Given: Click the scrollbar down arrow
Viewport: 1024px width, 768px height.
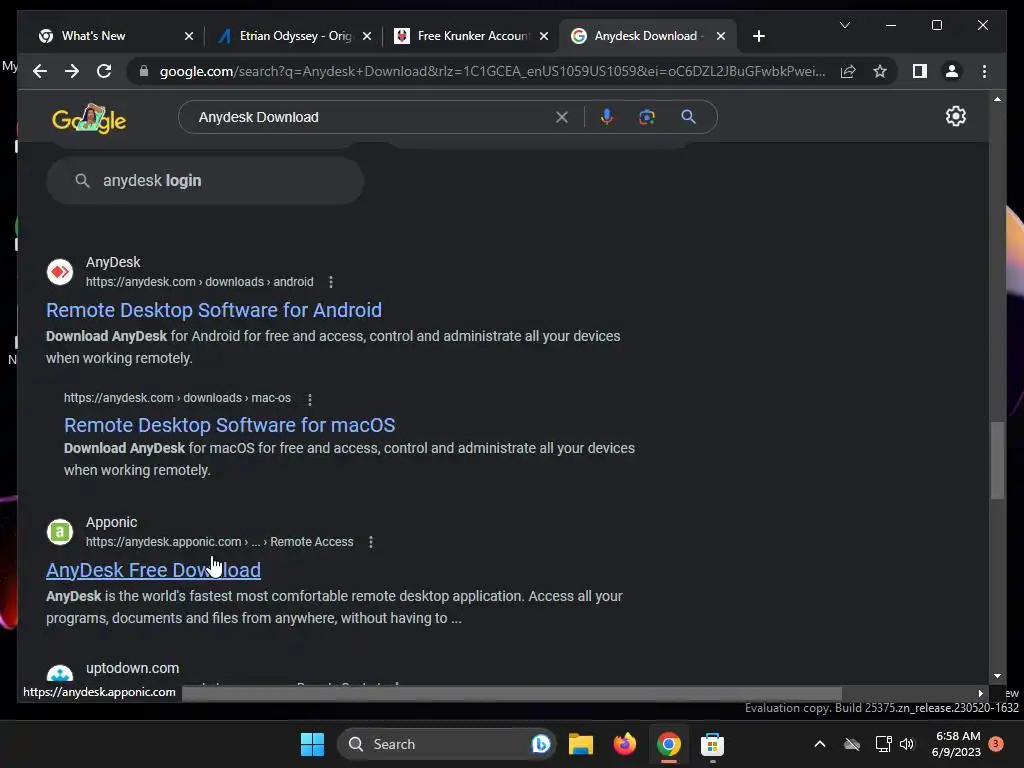Looking at the screenshot, I should pos(997,676).
